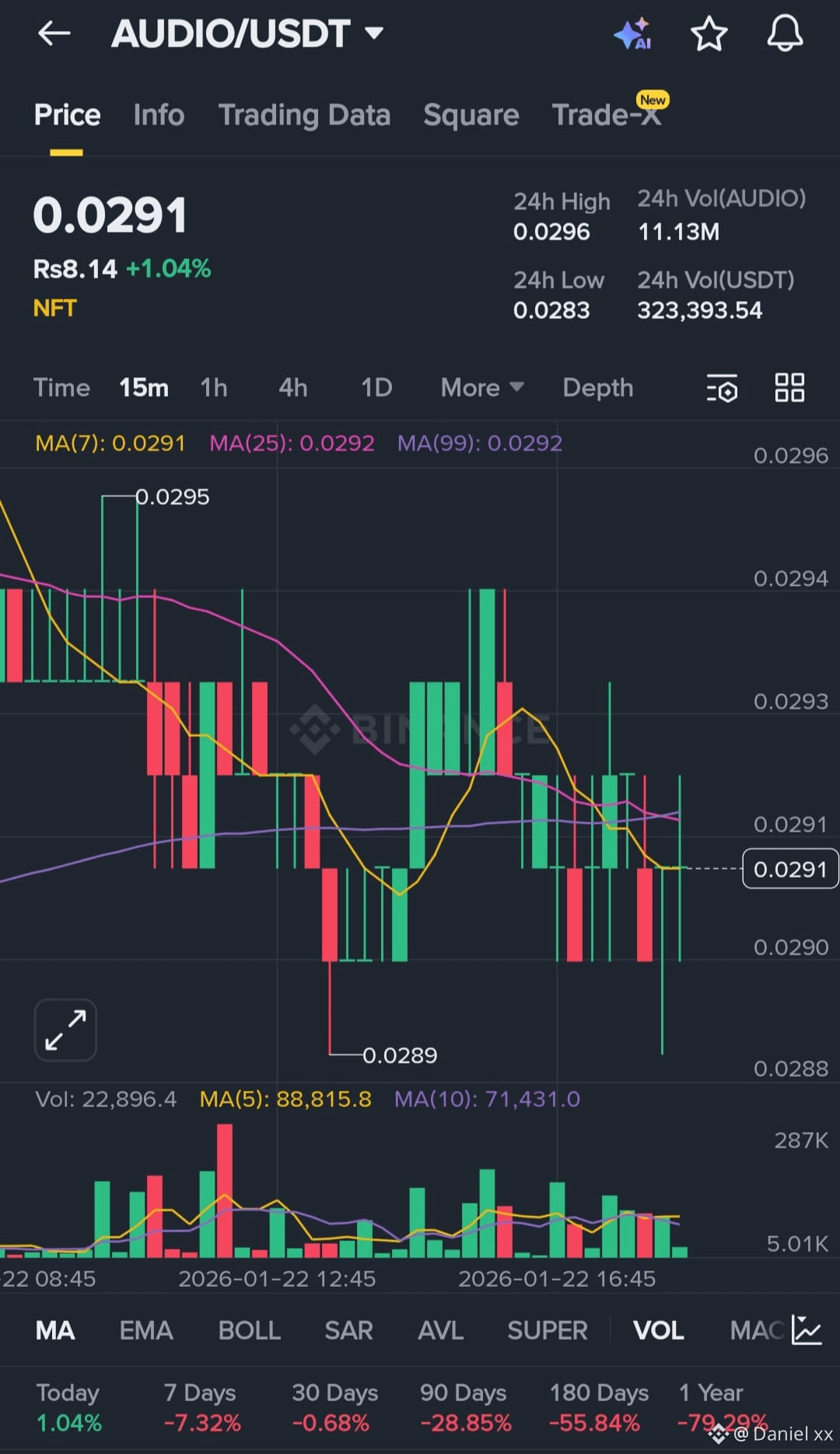
Task: Tap the MA(25): 0.0292 legend
Action: pyautogui.click(x=292, y=443)
